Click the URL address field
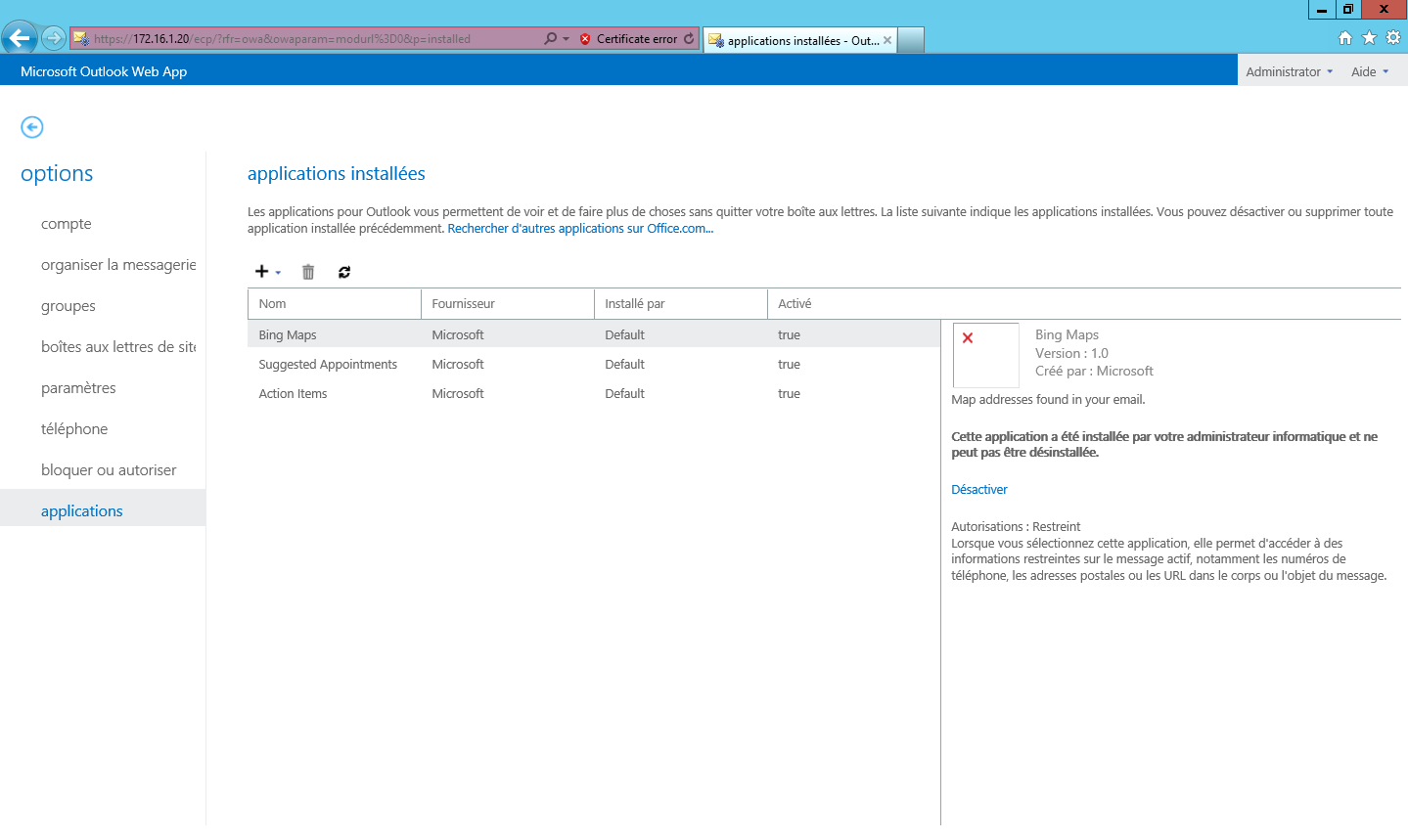Viewport: 1408px width, 840px height. click(x=317, y=39)
